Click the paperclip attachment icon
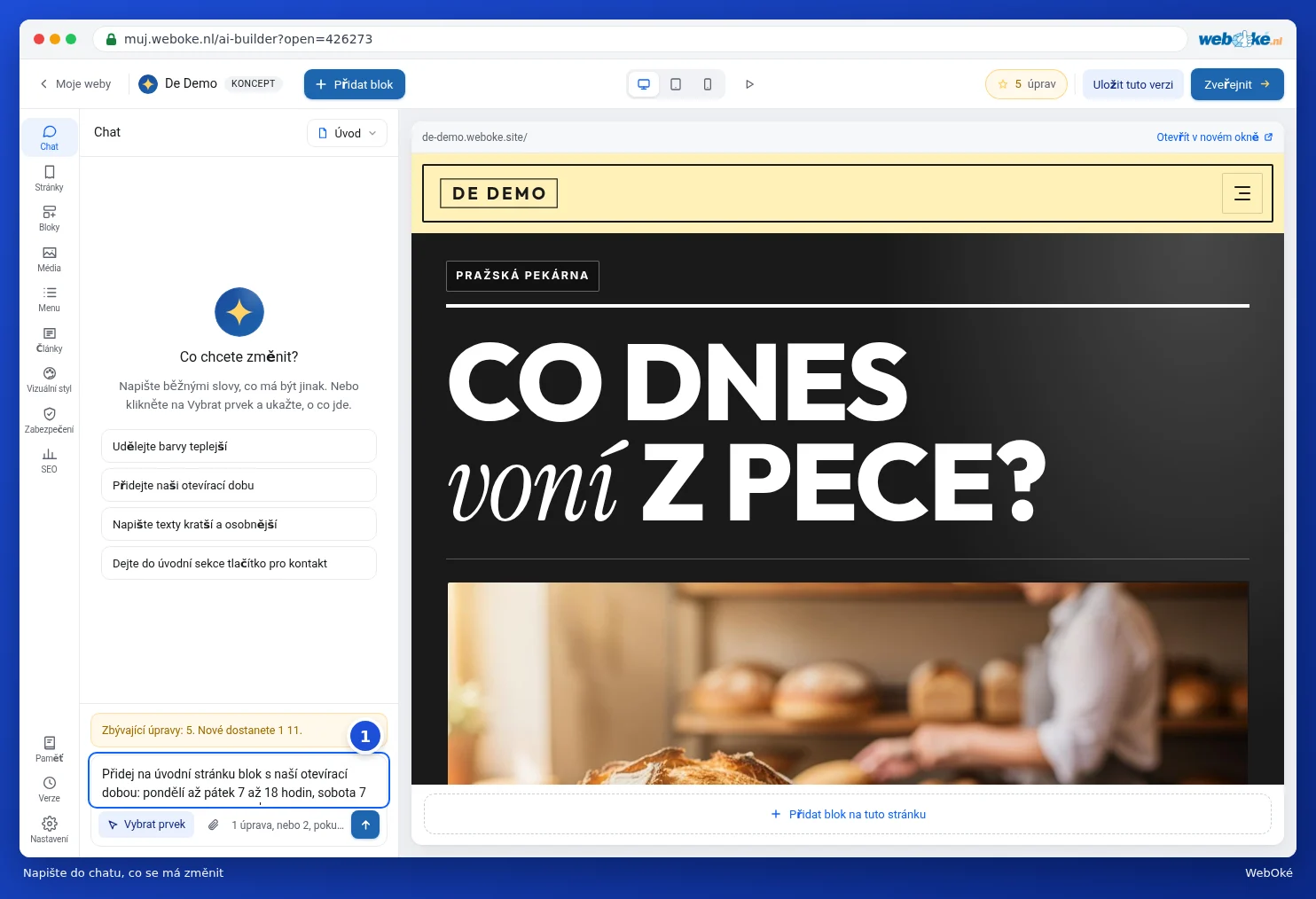Image resolution: width=1316 pixels, height=899 pixels. click(x=213, y=825)
